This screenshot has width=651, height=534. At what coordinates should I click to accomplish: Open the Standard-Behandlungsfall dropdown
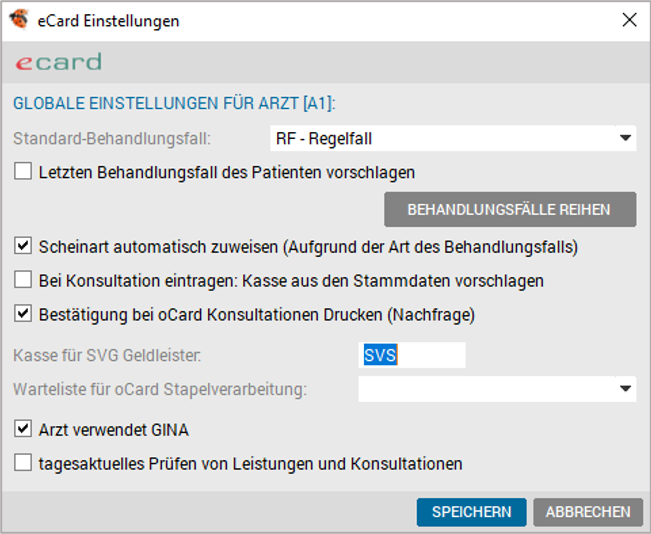pyautogui.click(x=453, y=138)
